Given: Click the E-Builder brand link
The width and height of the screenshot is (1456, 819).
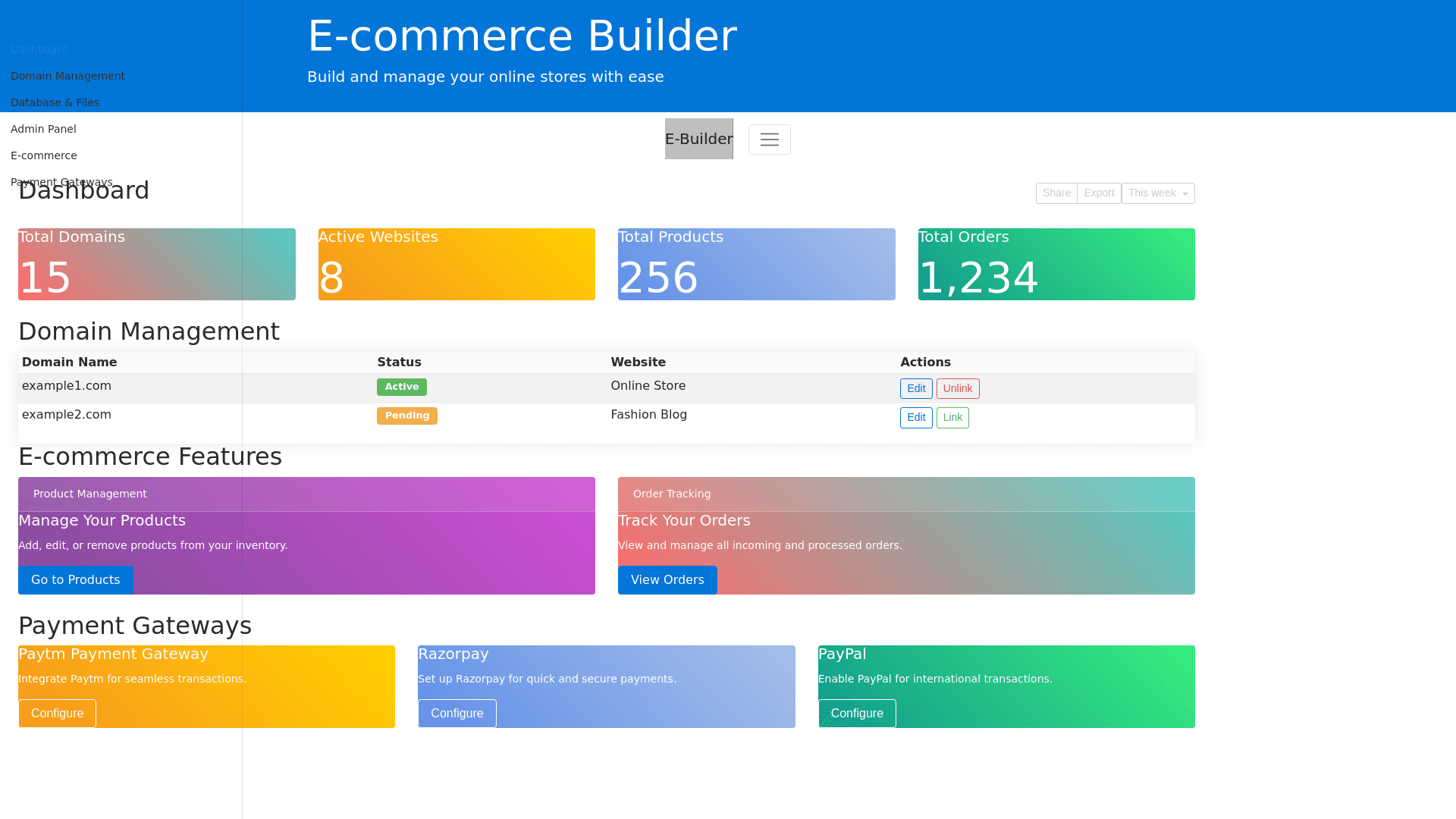Looking at the screenshot, I should click(x=698, y=139).
